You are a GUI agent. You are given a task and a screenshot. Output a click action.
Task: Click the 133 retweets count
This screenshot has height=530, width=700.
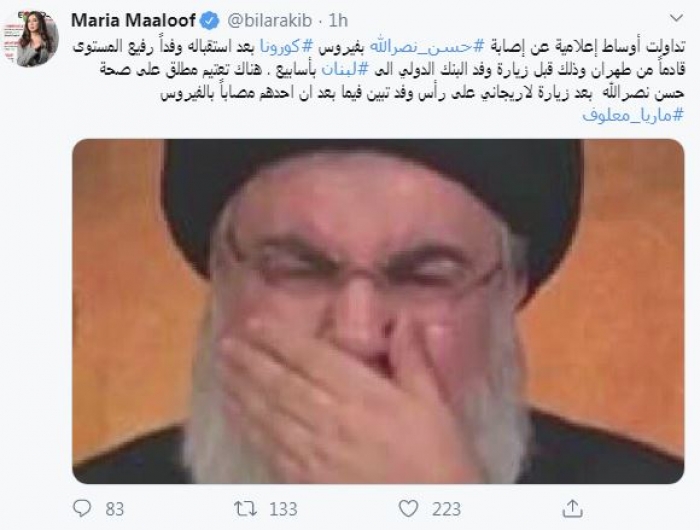pyautogui.click(x=283, y=509)
